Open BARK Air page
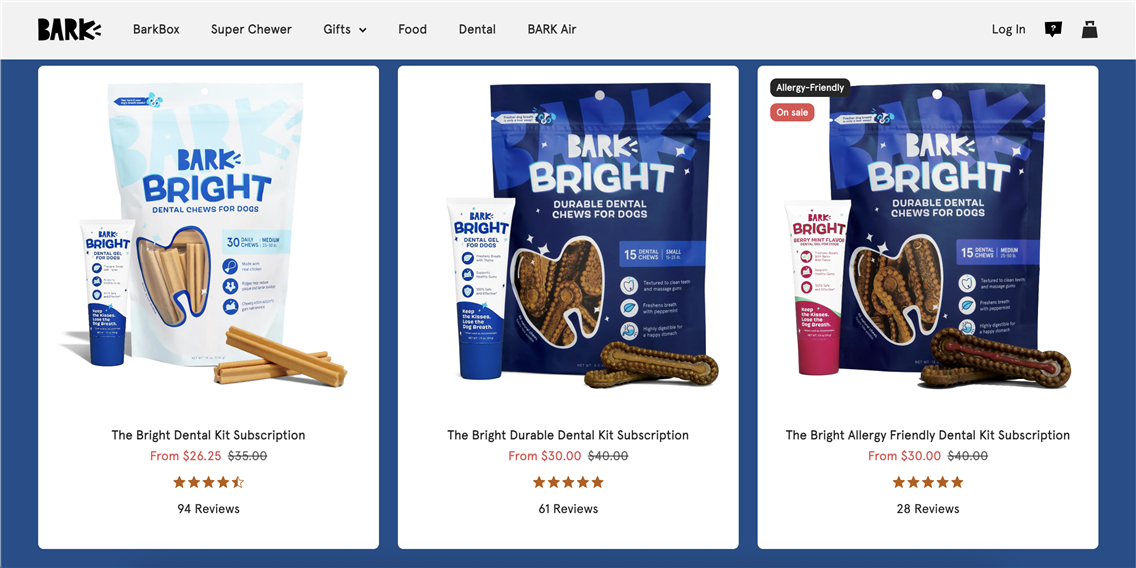 pyautogui.click(x=552, y=30)
